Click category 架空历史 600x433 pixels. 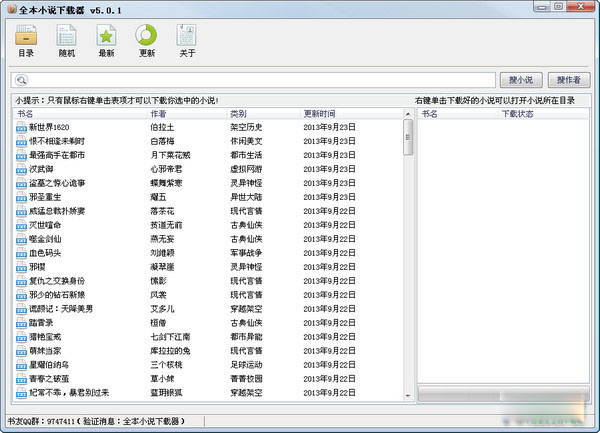246,127
